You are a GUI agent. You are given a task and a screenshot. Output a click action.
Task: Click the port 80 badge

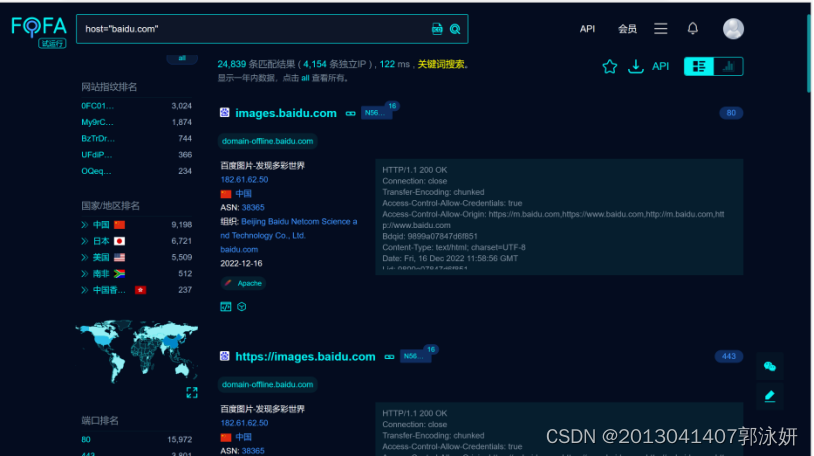731,113
